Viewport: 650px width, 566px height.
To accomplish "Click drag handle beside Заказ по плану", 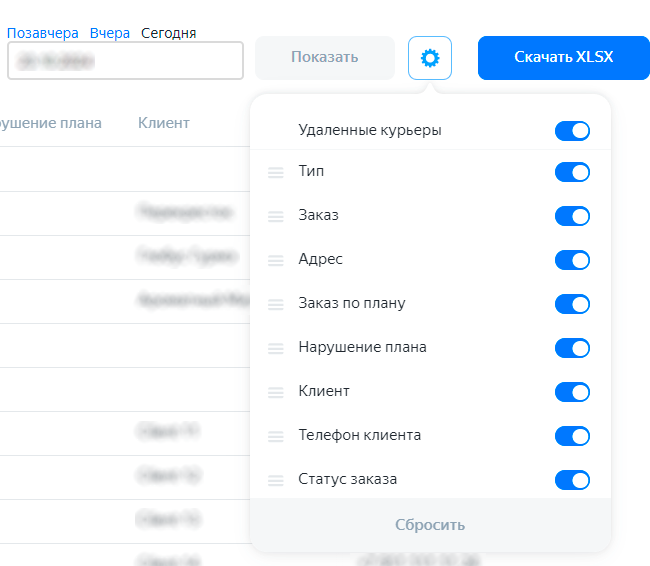I will click(x=276, y=304).
